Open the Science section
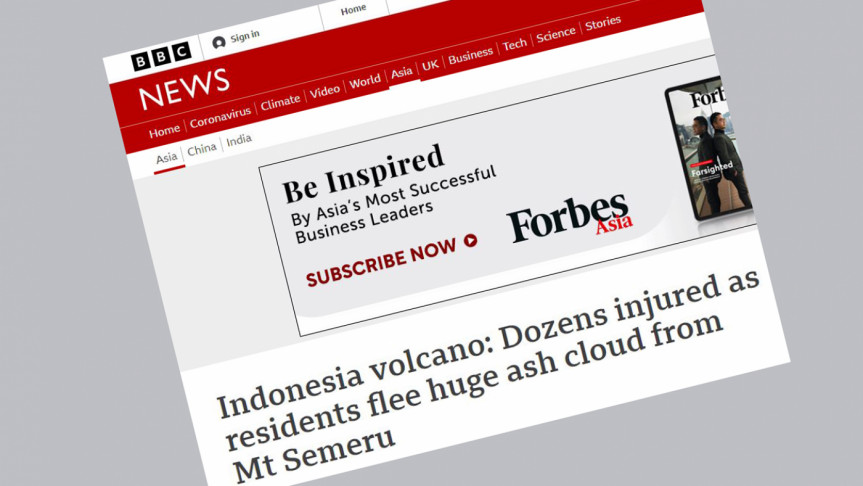Viewport: 863px width, 486px height. pyautogui.click(x=555, y=35)
